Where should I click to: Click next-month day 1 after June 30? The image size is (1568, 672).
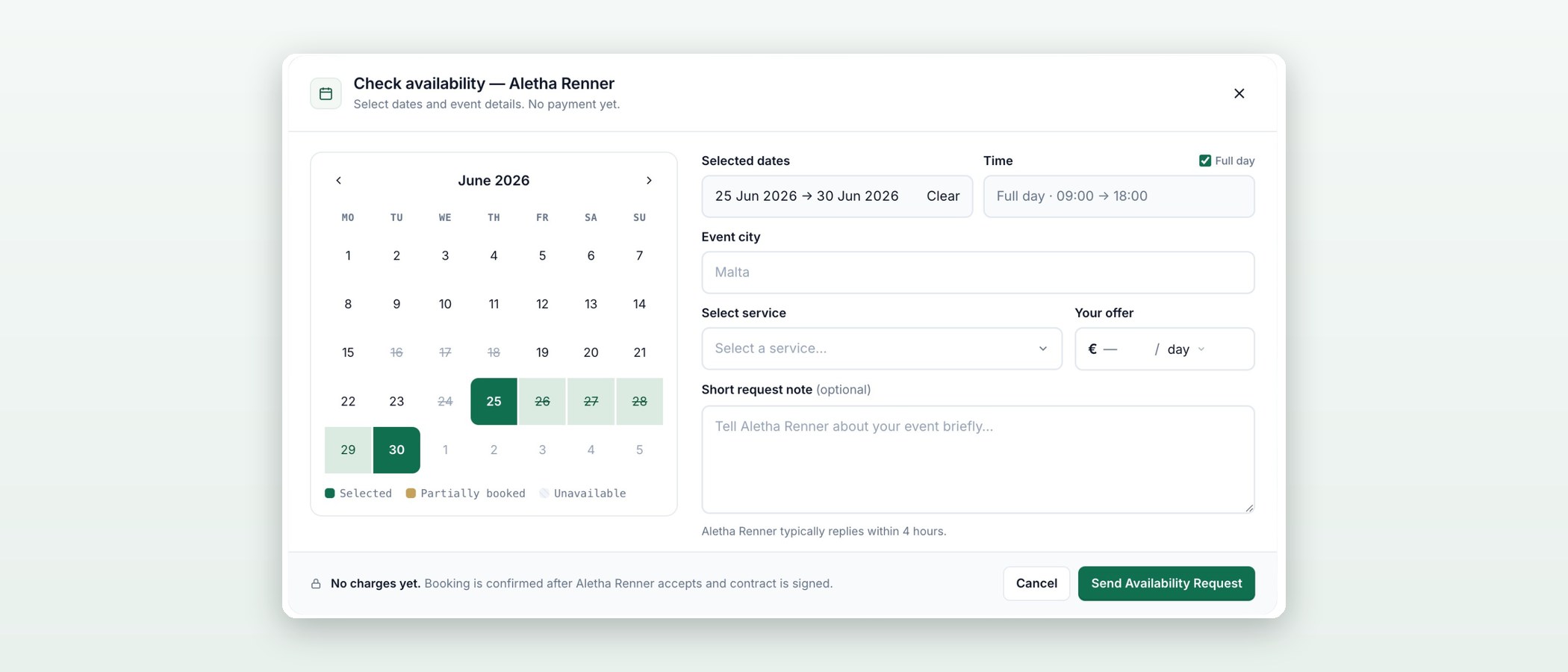445,449
